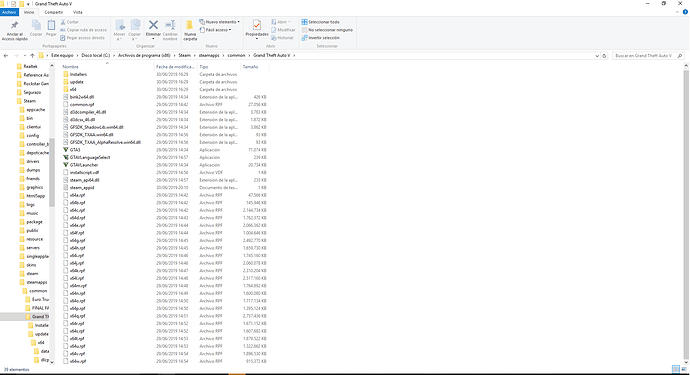The height and width of the screenshot is (375, 690).
Task: Expand address bar history dropdown
Action: (x=597, y=56)
